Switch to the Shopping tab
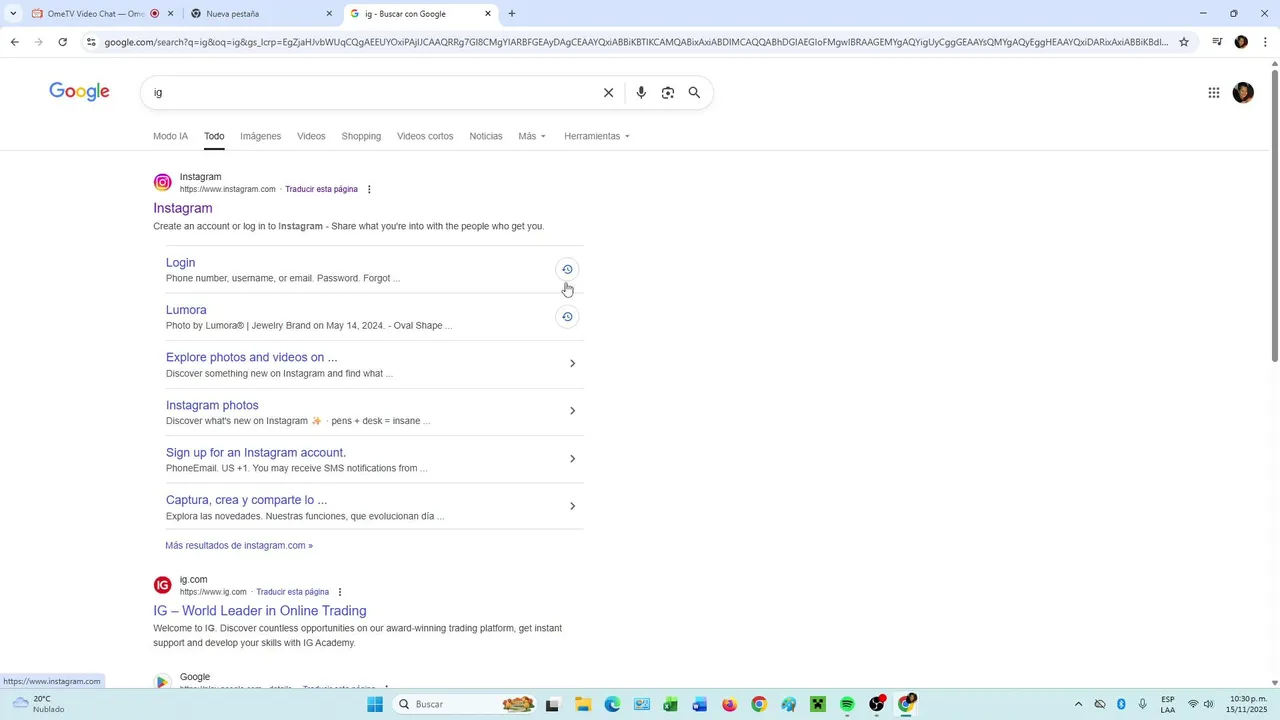Viewport: 1280px width, 720px height. coord(361,136)
